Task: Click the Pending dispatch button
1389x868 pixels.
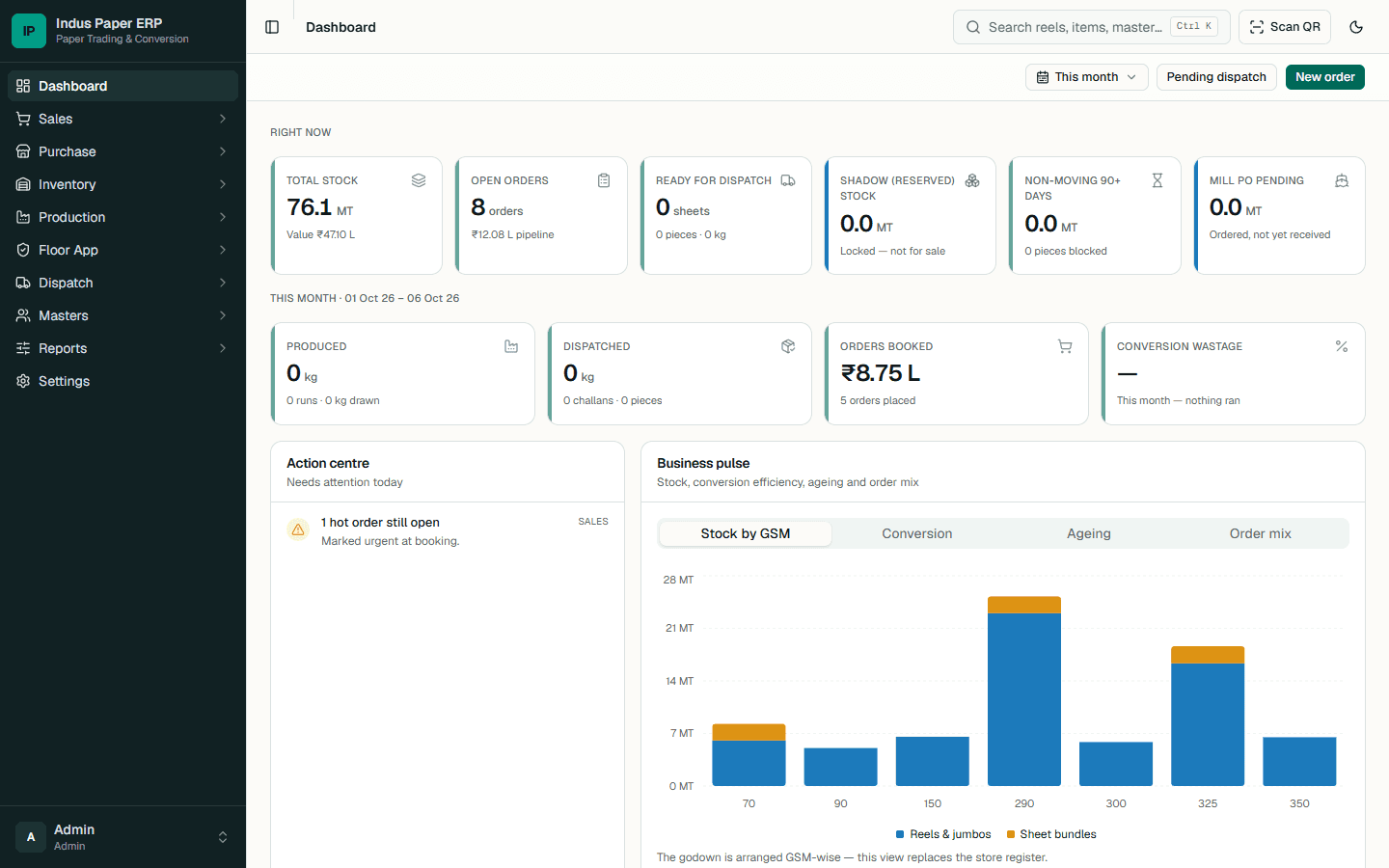Action: [x=1216, y=77]
